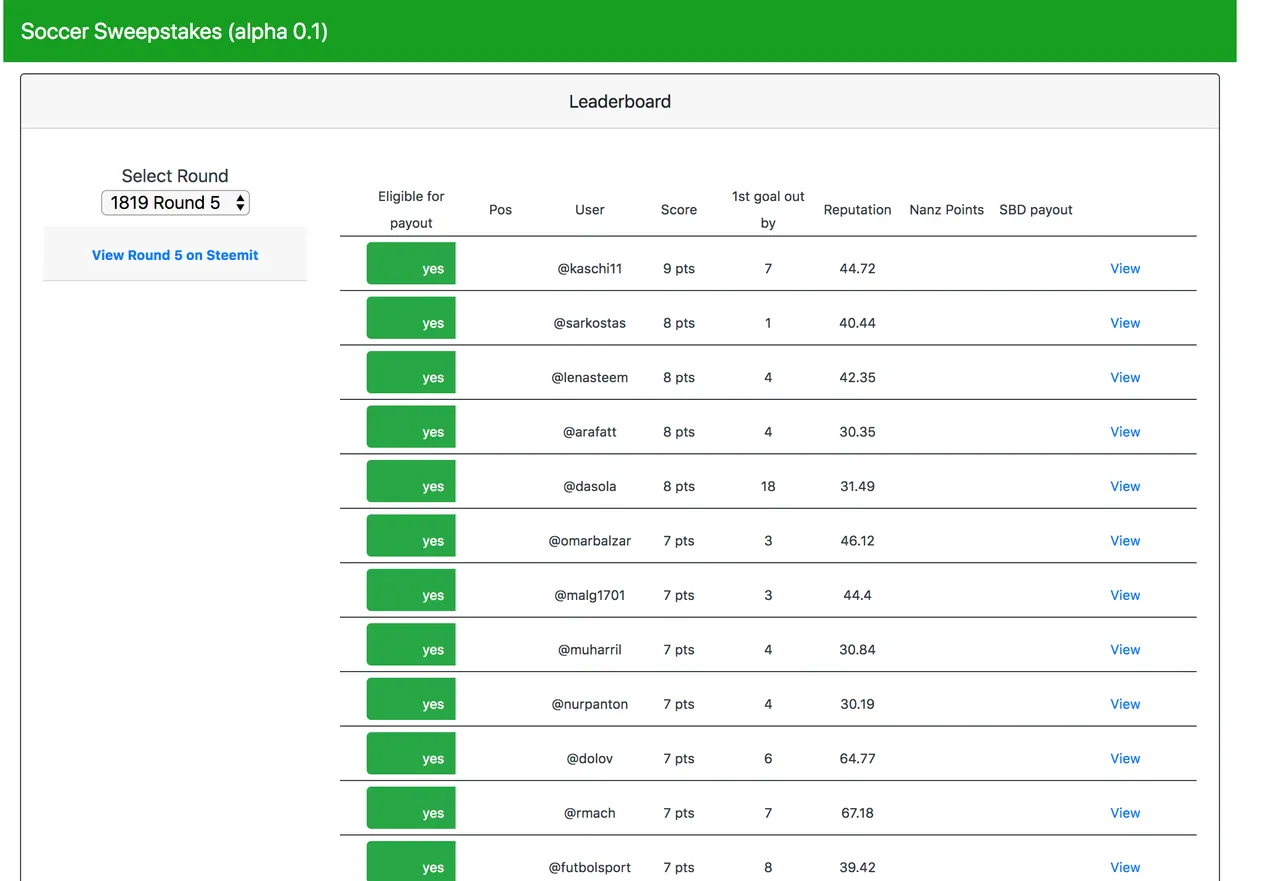
Task: Open View for @dasola
Action: [x=1125, y=486]
